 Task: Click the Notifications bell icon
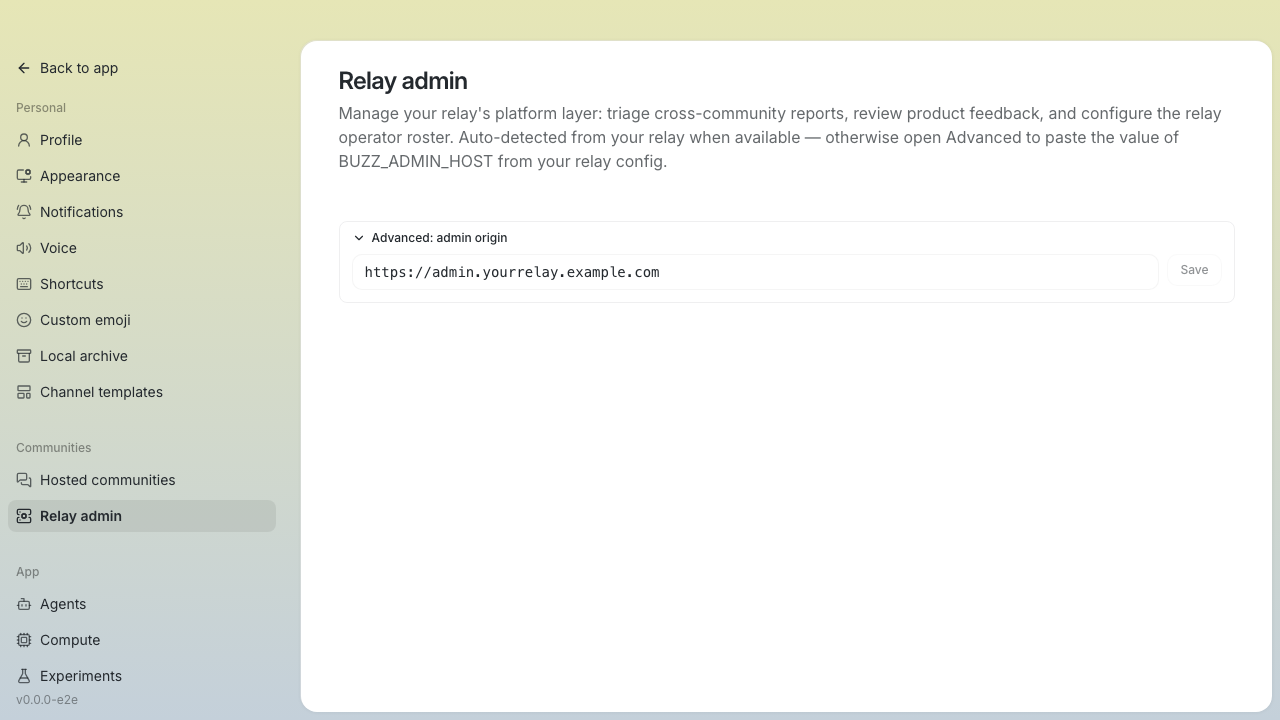point(24,212)
